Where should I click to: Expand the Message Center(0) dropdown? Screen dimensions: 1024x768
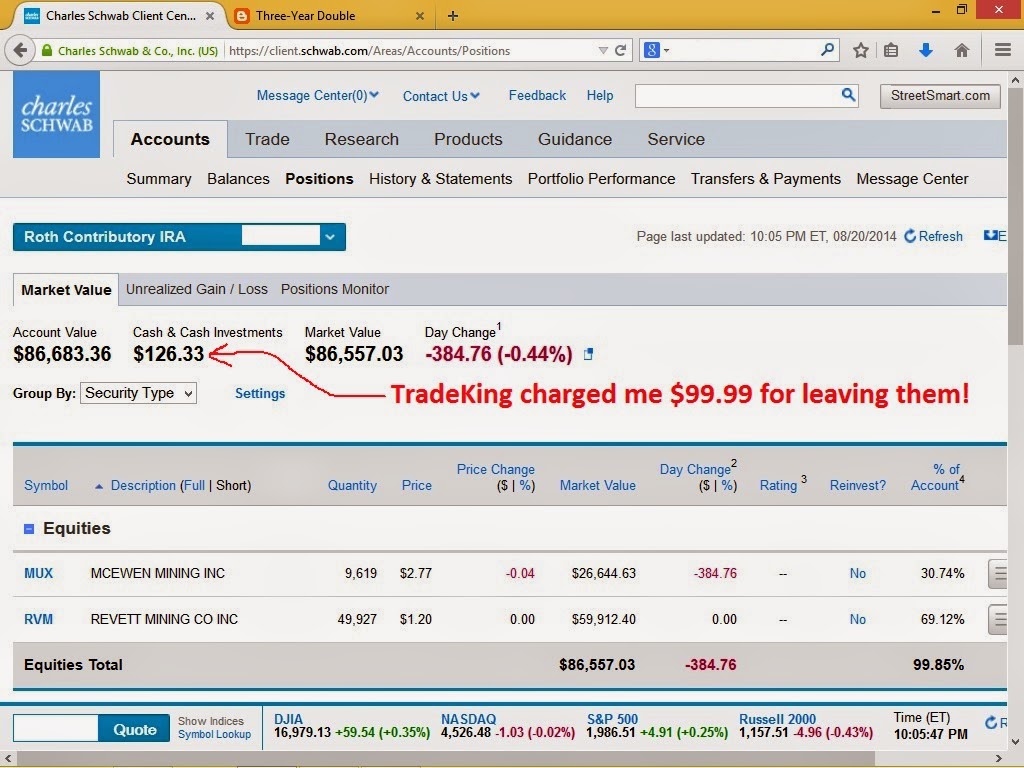pyautogui.click(x=317, y=95)
